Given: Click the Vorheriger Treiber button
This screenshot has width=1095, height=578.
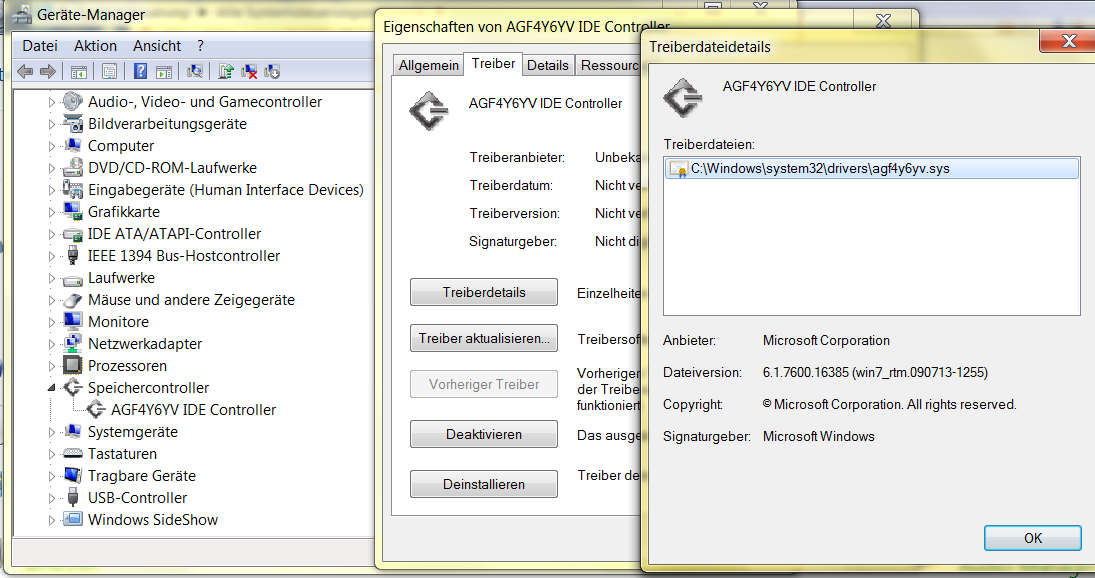Looking at the screenshot, I should (484, 385).
